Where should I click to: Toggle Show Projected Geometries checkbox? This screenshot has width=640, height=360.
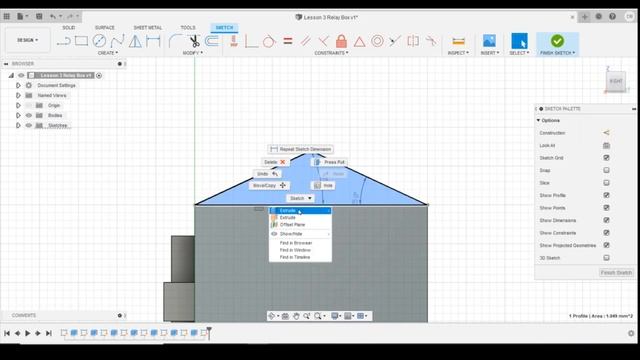pyautogui.click(x=606, y=245)
